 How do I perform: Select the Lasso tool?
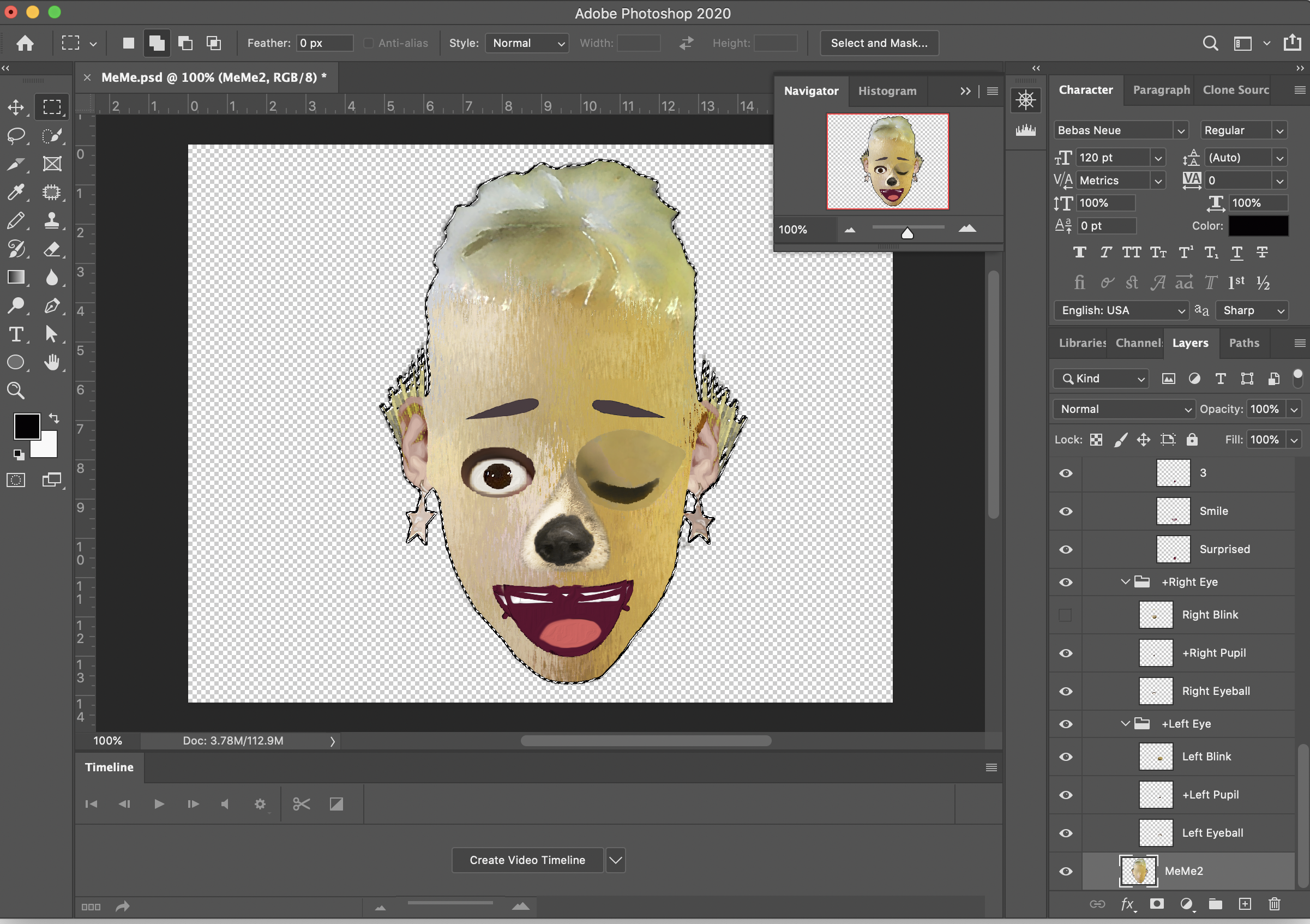click(x=16, y=136)
